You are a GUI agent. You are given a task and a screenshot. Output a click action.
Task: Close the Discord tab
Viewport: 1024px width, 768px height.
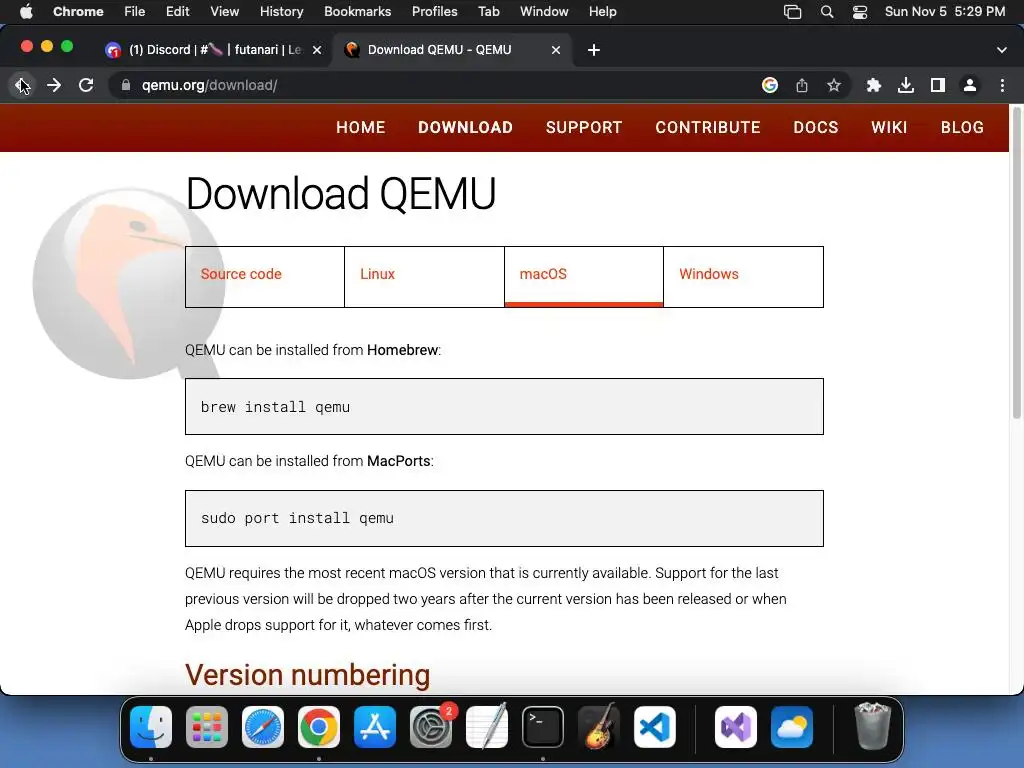point(317,50)
